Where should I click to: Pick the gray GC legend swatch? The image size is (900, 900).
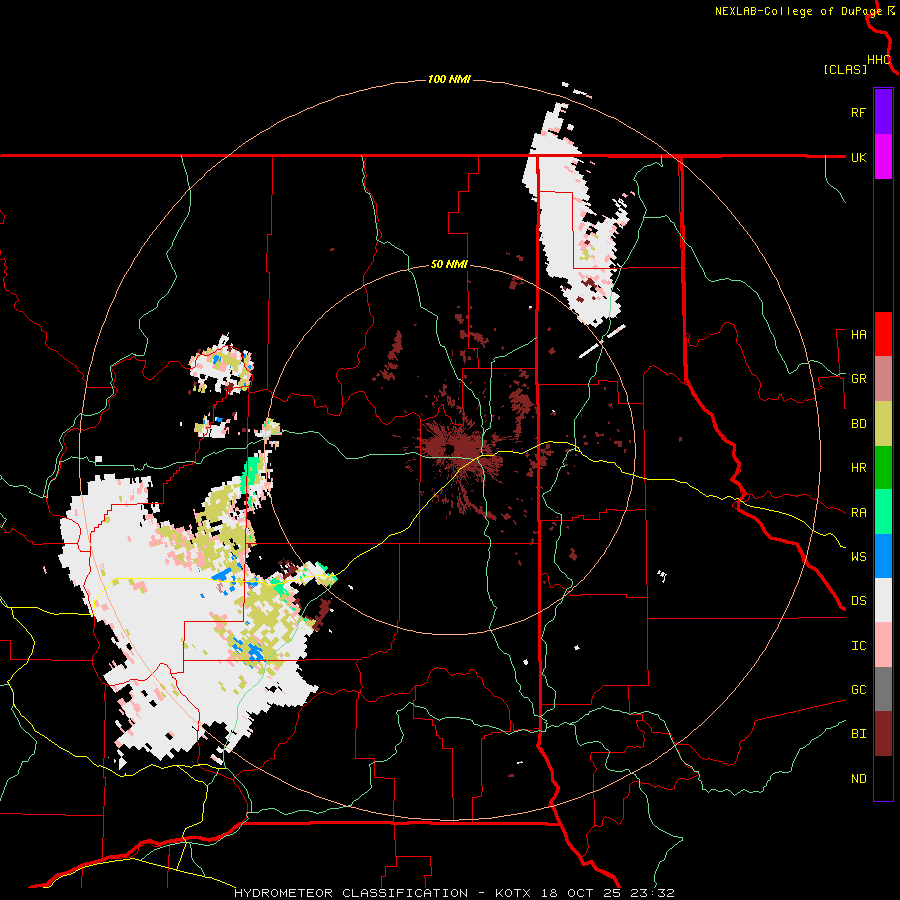click(883, 689)
